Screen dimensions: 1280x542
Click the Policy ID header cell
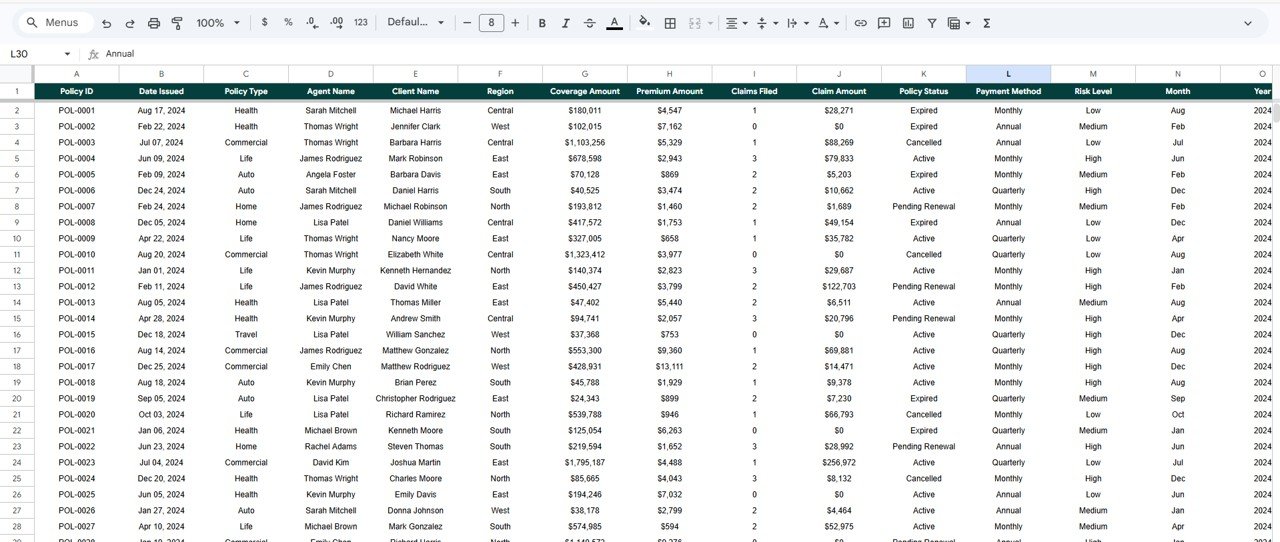[76, 91]
